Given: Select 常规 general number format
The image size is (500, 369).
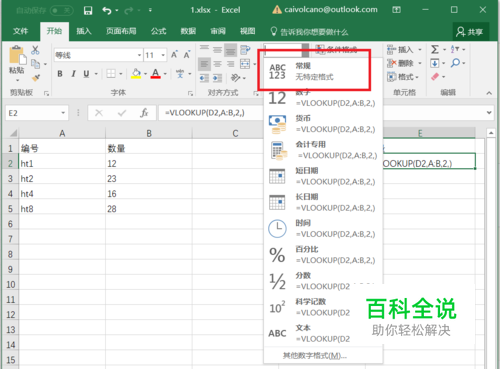Looking at the screenshot, I should 323,72.
